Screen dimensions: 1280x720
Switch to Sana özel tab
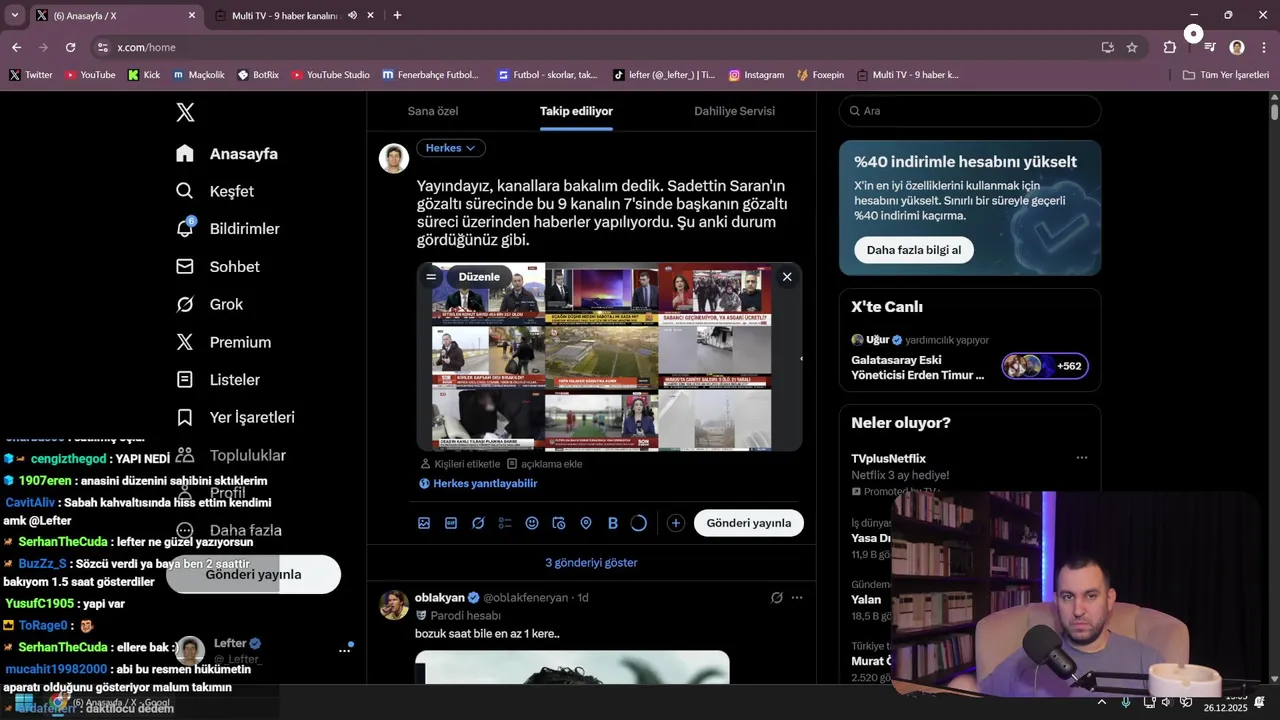coord(433,111)
